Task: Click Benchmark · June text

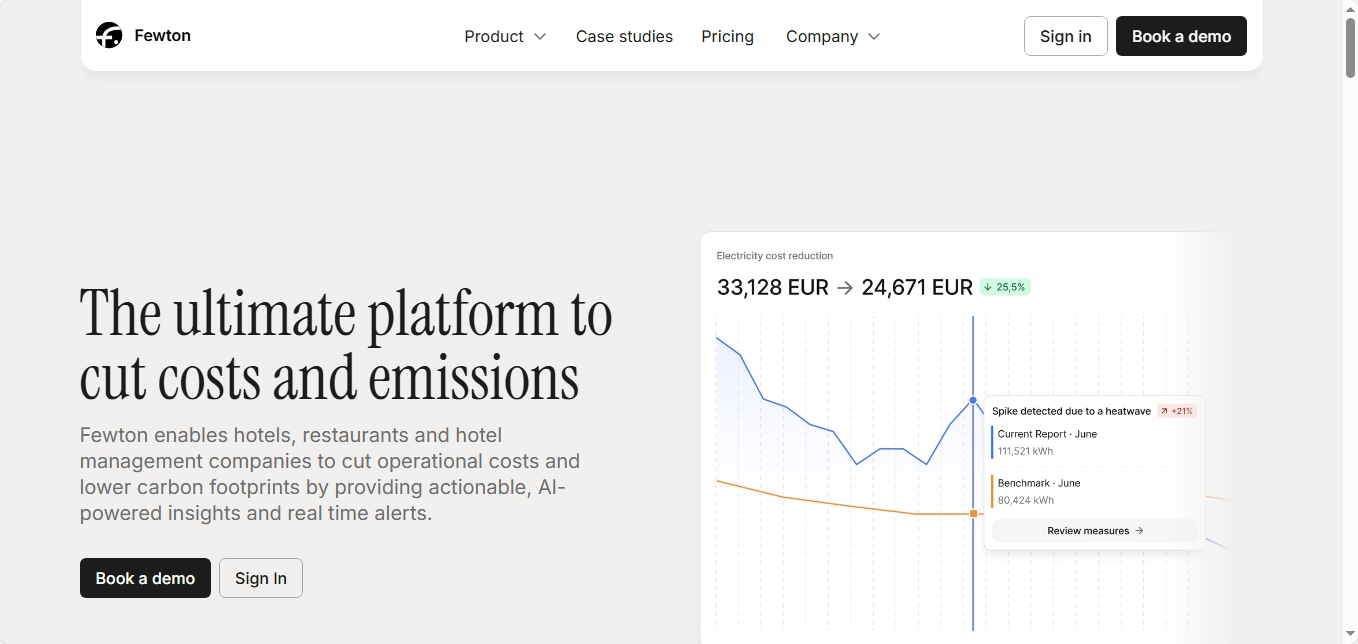Action: click(1039, 483)
